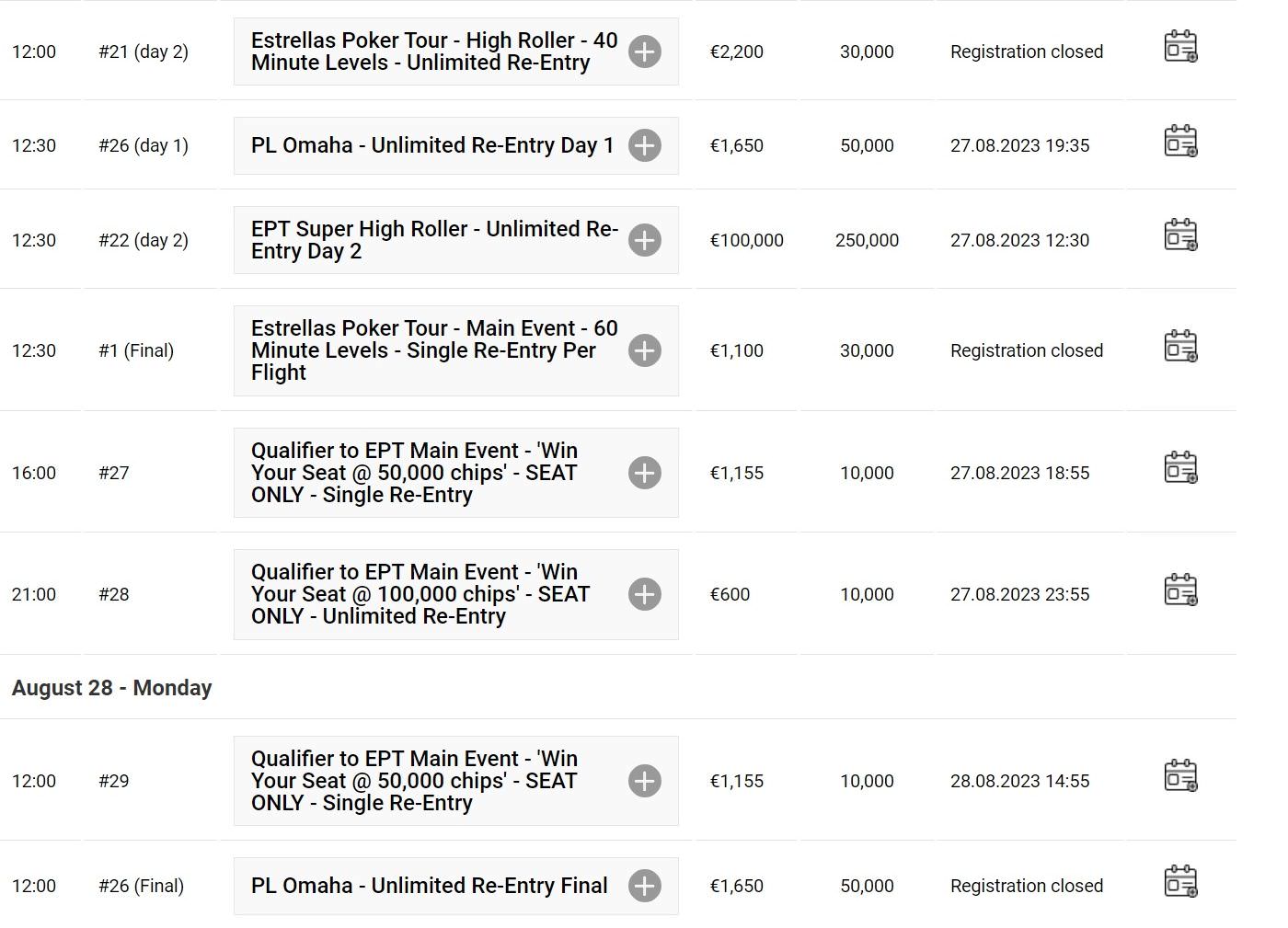The image size is (1288, 928).
Task: Expand PL Omaha Final plus button
Action: click(645, 886)
